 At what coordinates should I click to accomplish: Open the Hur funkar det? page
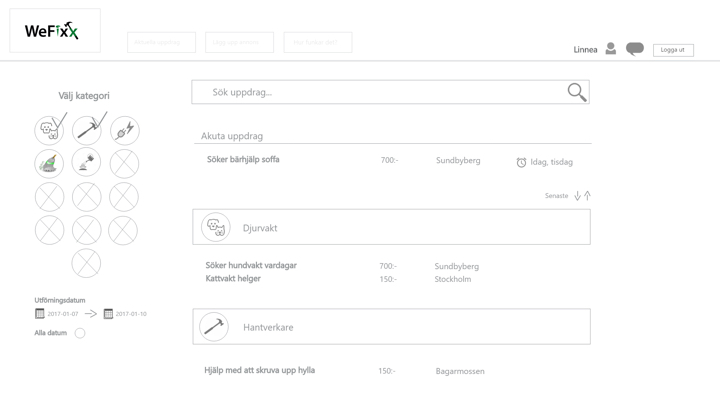click(x=318, y=42)
